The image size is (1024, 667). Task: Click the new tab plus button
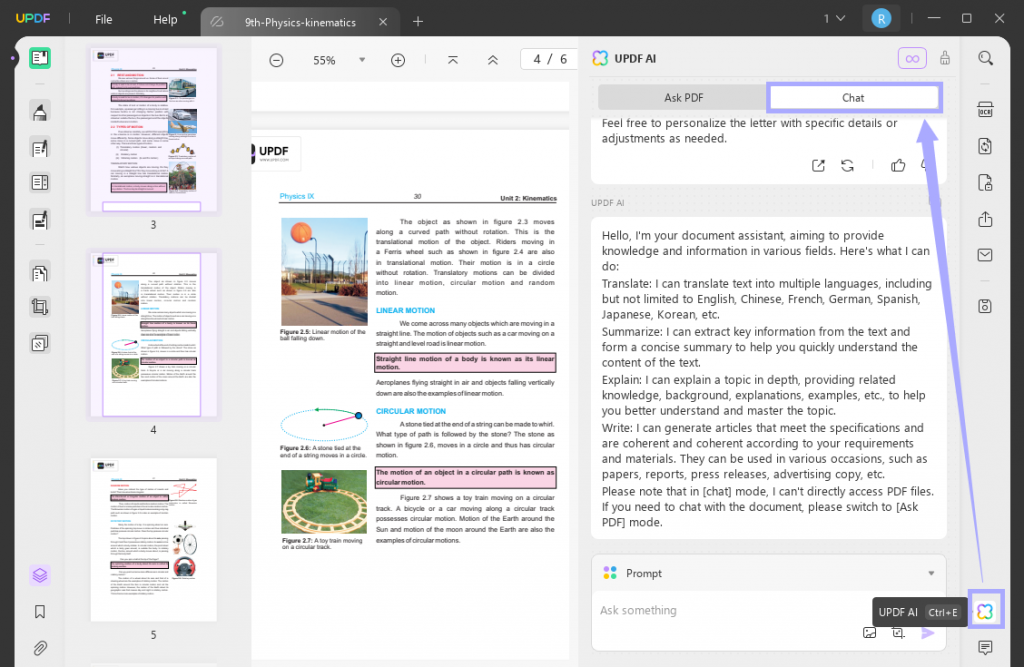click(x=418, y=21)
